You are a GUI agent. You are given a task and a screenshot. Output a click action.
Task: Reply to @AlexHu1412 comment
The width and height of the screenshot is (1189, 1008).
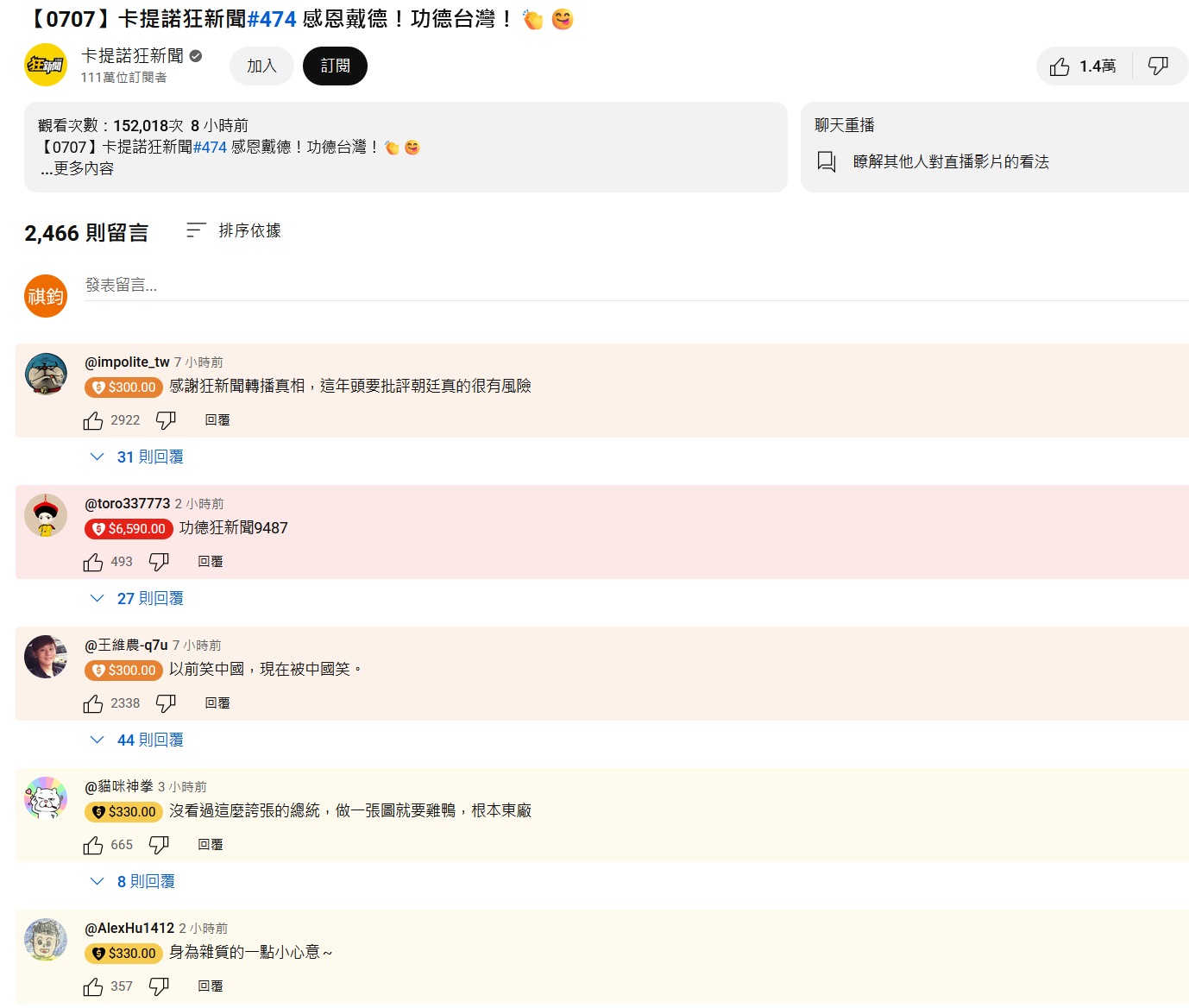211,986
